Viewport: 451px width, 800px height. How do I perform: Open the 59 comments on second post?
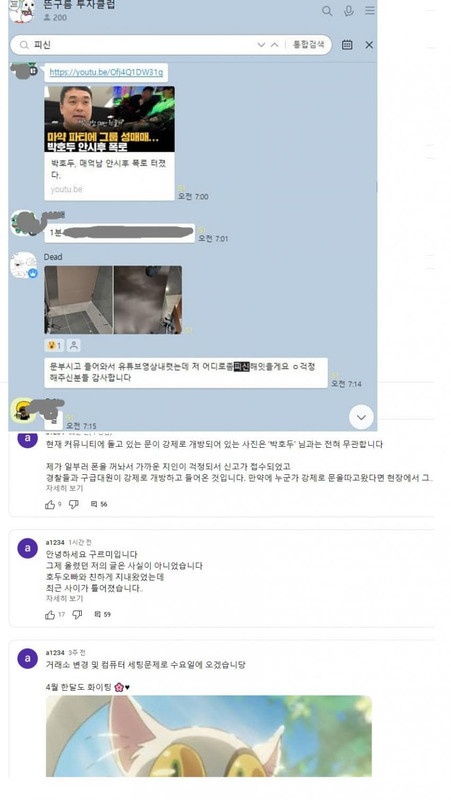tap(102, 614)
